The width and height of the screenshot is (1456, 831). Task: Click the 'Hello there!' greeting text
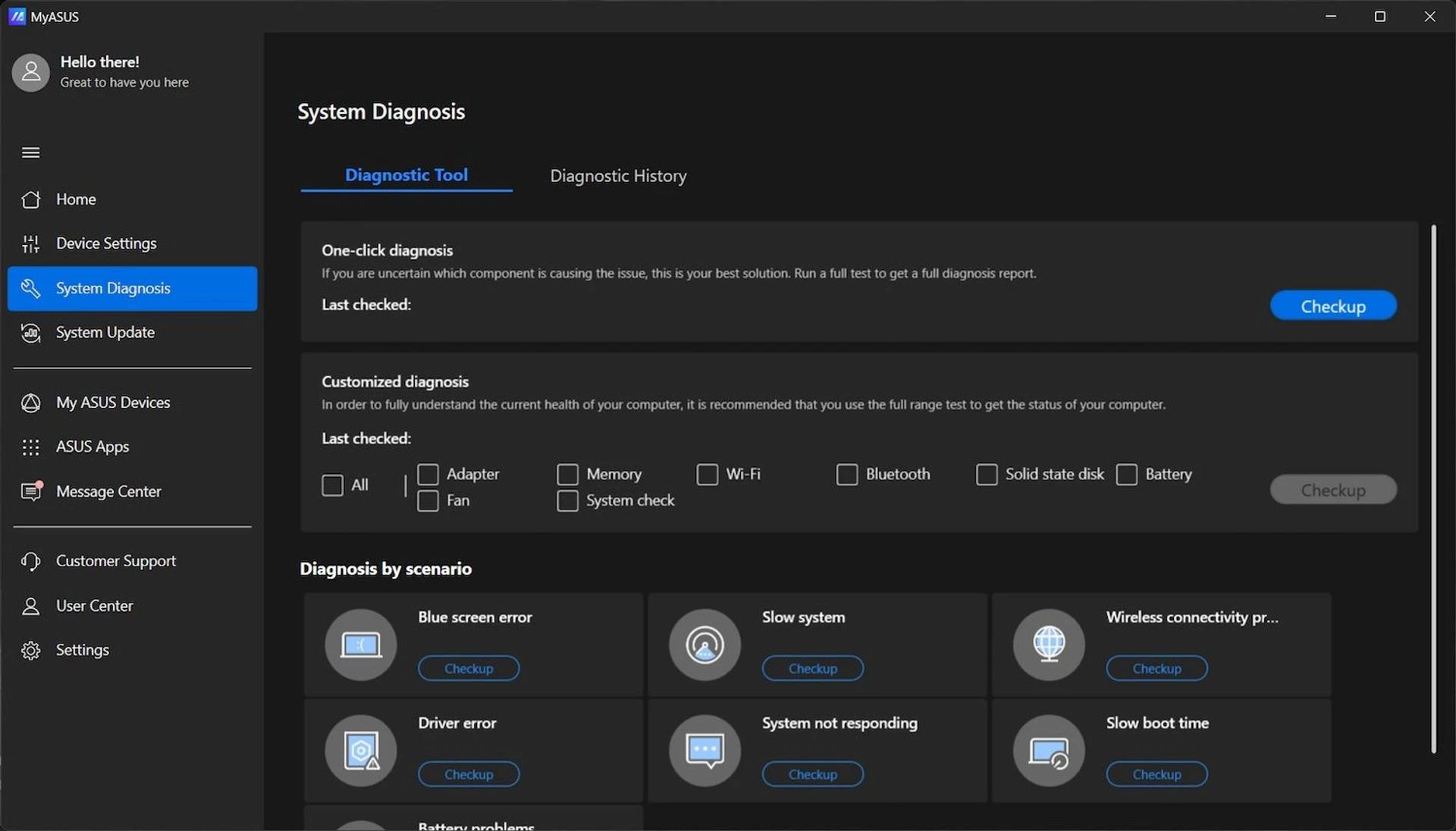pos(99,62)
